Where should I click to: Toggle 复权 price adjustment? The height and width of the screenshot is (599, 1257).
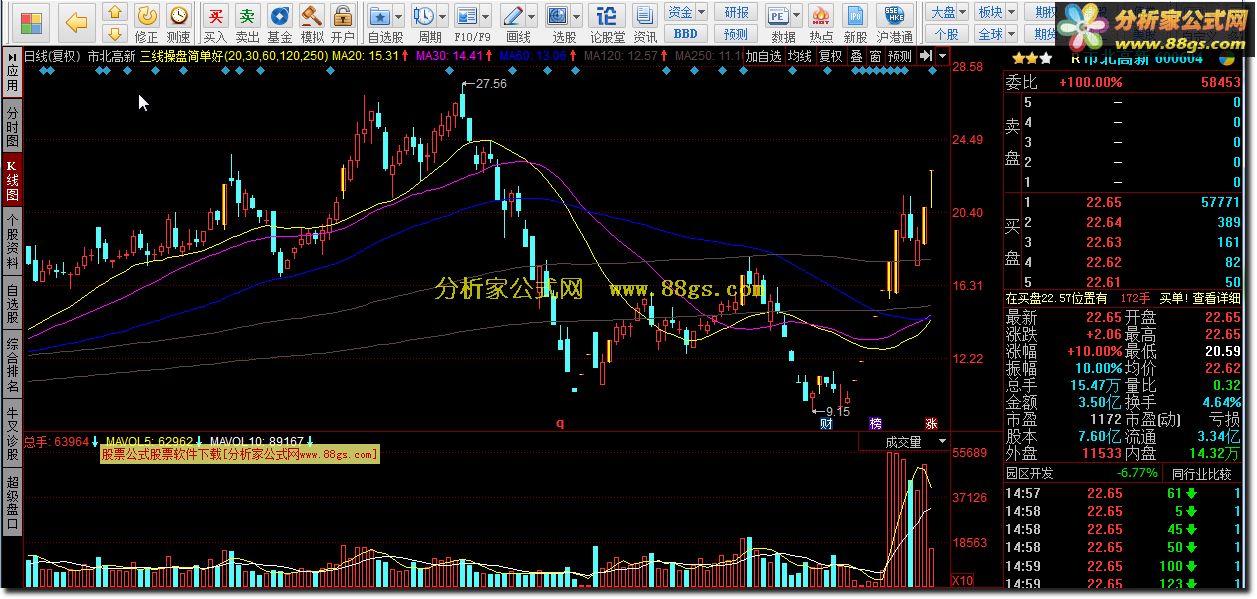tap(830, 56)
